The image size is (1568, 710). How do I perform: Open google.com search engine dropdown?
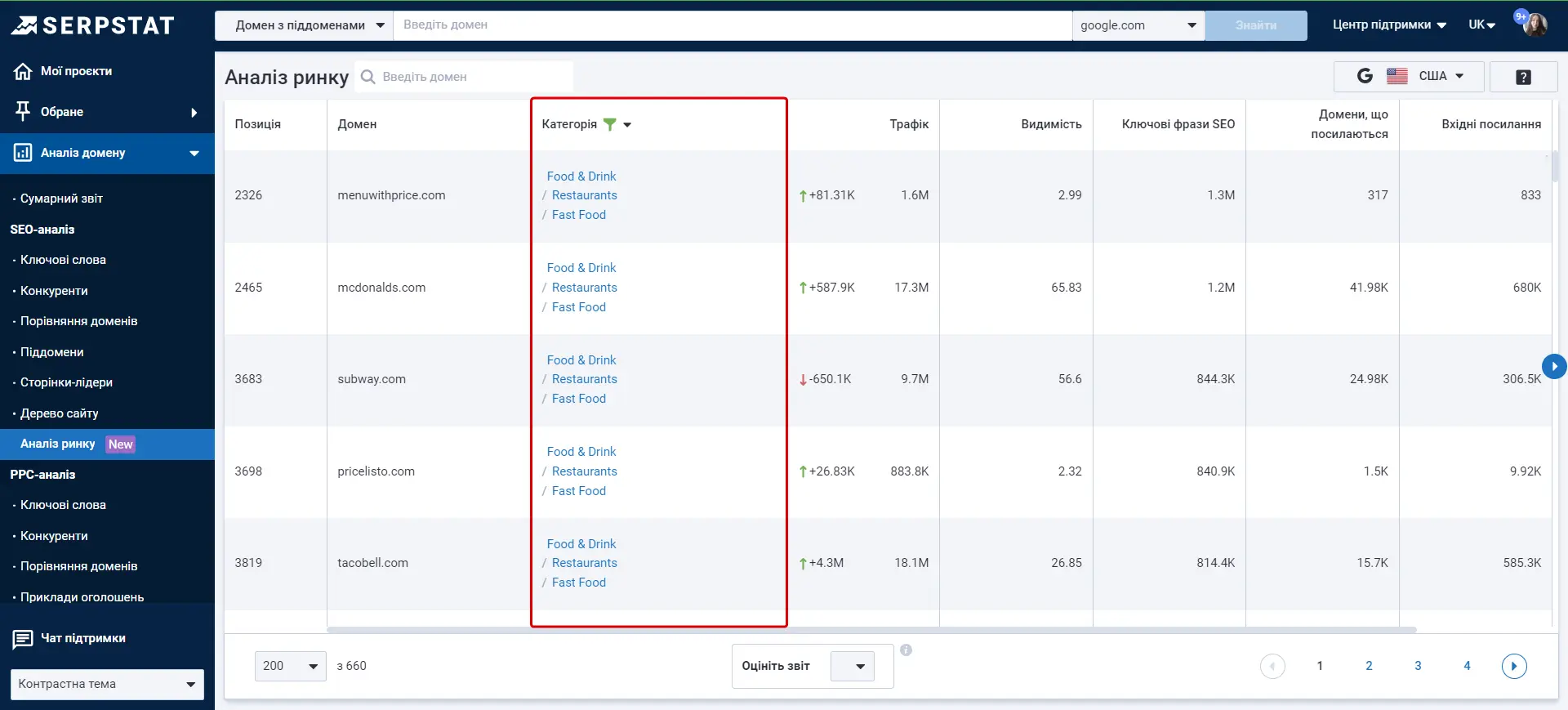coord(1138,25)
